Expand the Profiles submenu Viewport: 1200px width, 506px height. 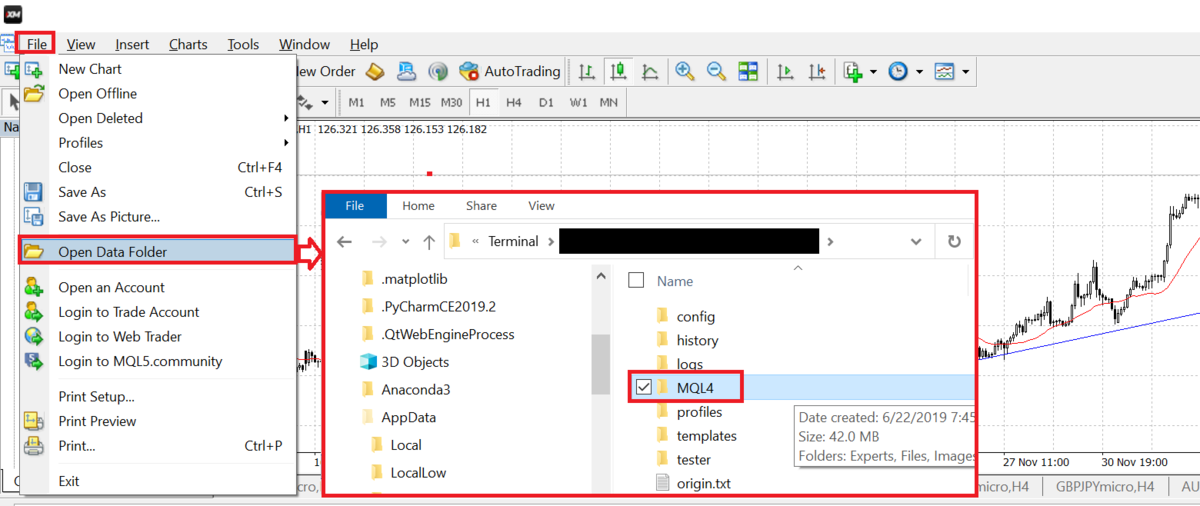158,143
